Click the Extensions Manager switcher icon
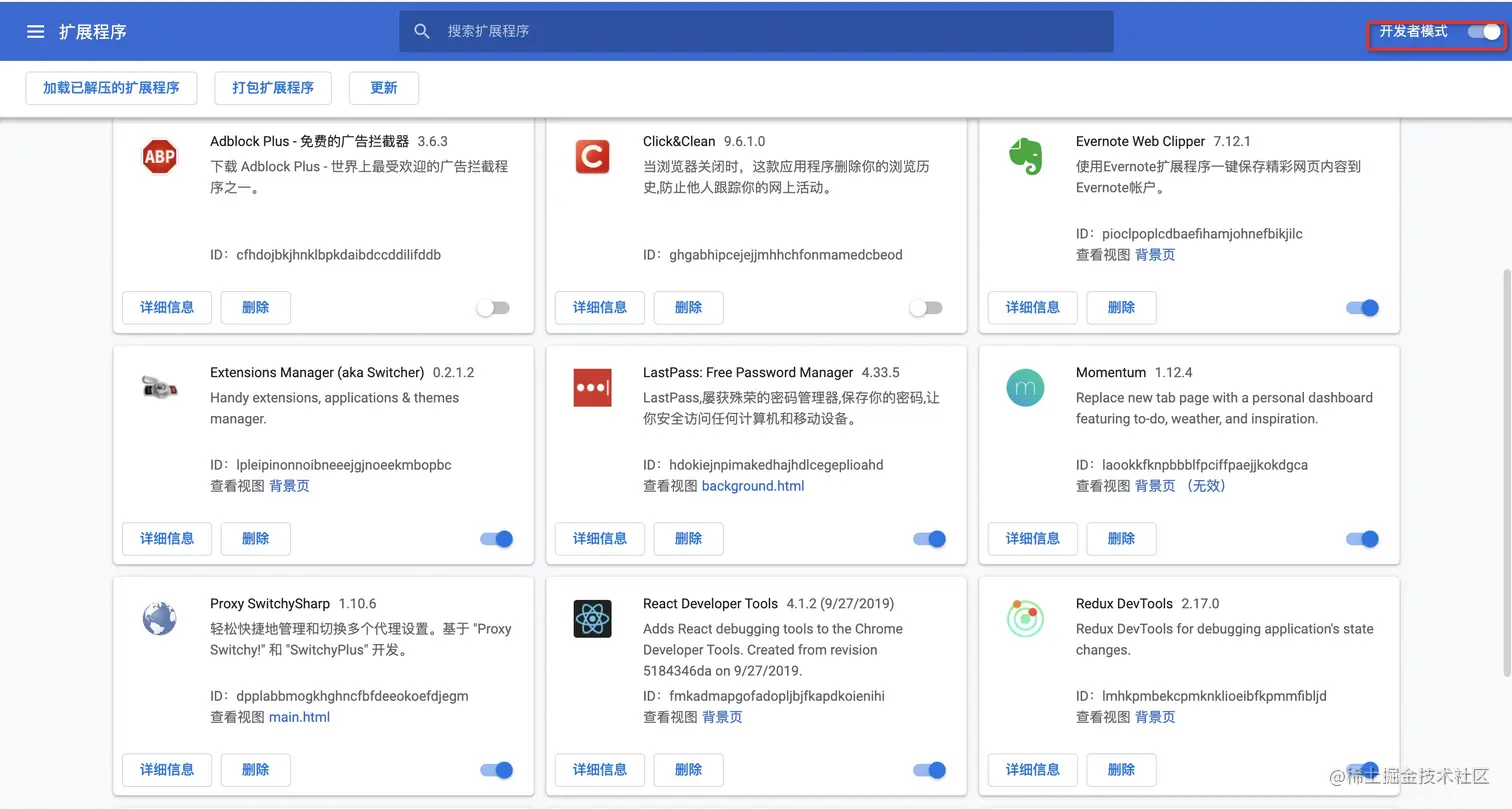The image size is (1512, 809). coord(159,388)
